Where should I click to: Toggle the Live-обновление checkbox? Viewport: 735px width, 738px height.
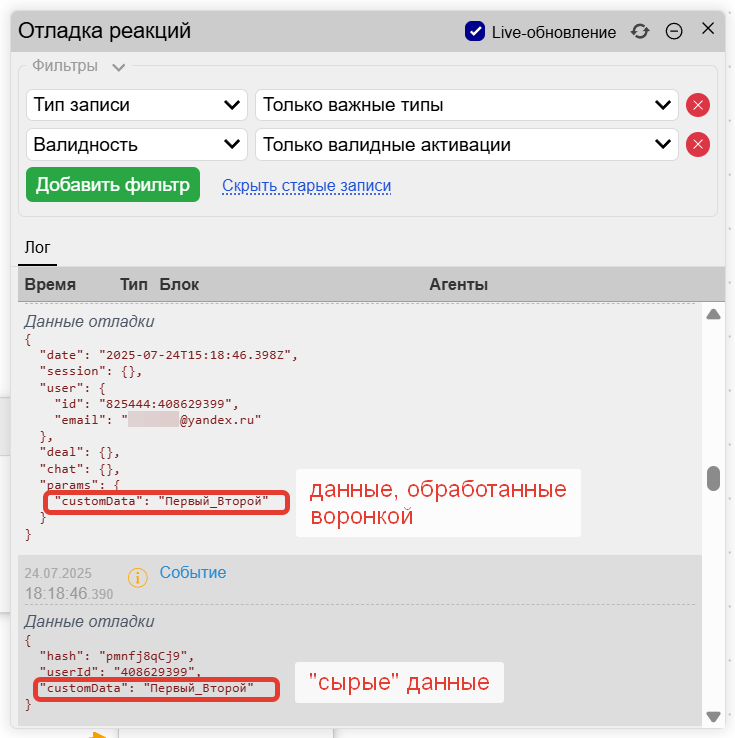tap(475, 31)
